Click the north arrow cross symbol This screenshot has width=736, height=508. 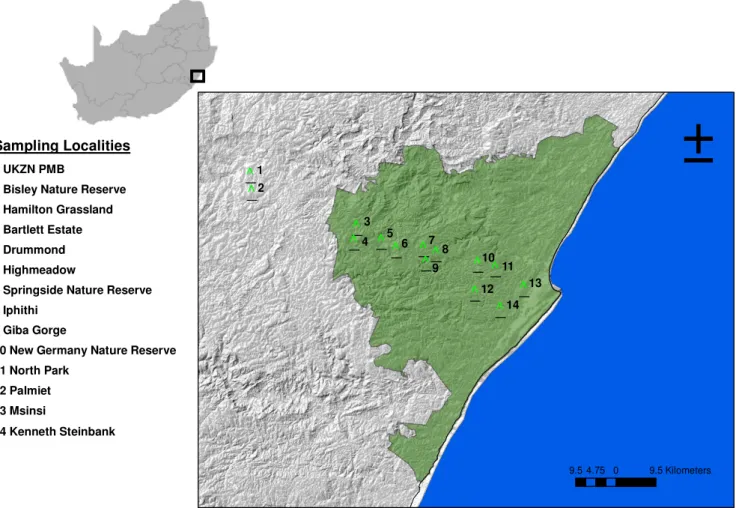tap(698, 143)
